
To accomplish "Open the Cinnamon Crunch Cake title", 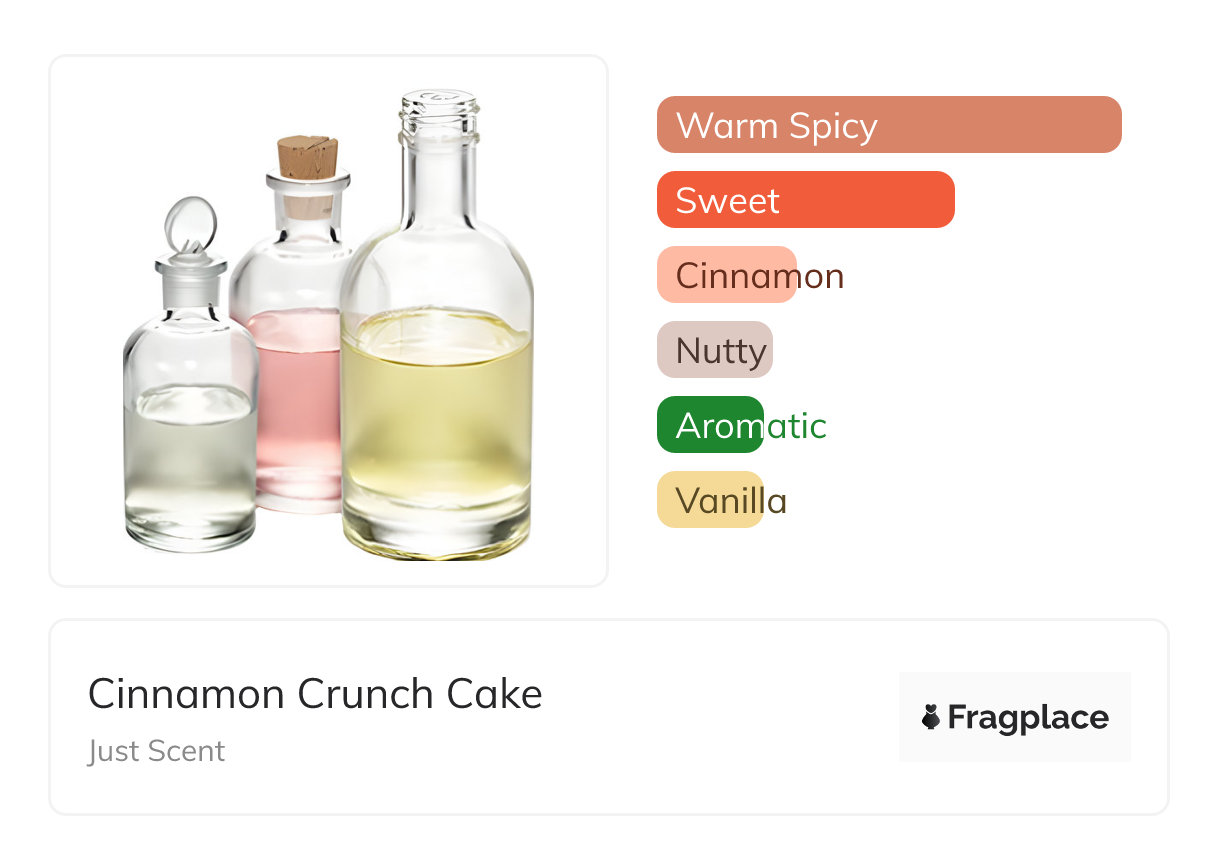I will point(315,693).
